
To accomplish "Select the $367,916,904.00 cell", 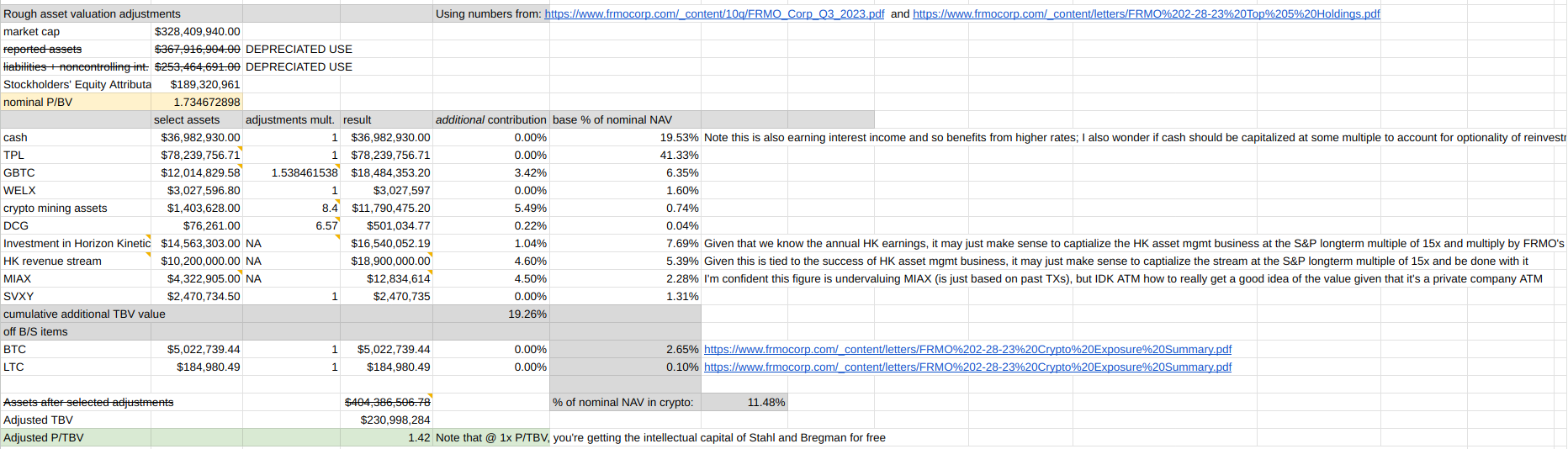I will pyautogui.click(x=197, y=49).
